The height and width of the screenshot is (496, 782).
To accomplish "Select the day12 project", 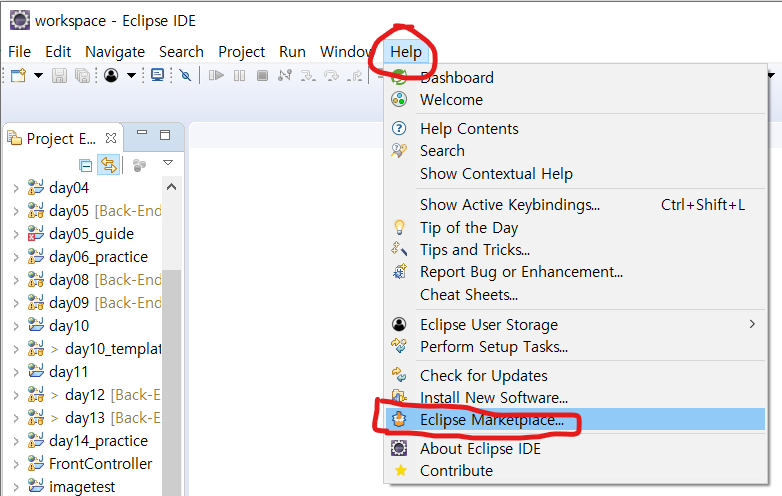I will click(94, 395).
